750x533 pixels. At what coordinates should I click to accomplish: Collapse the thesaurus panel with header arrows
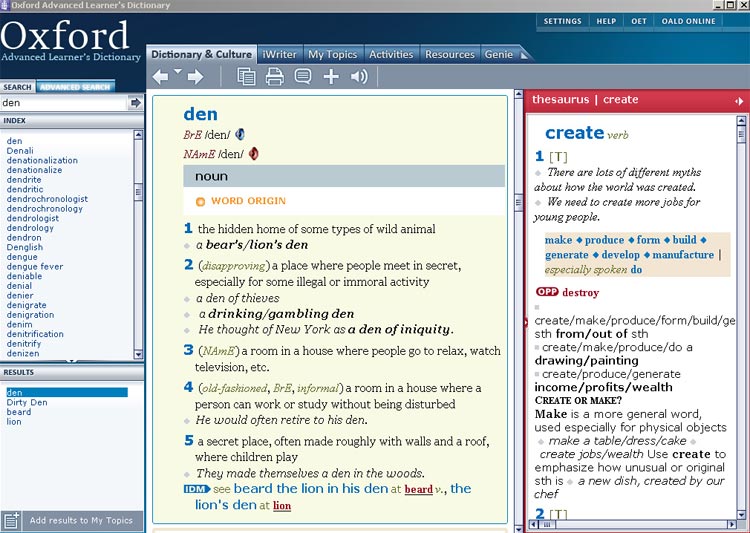click(739, 101)
